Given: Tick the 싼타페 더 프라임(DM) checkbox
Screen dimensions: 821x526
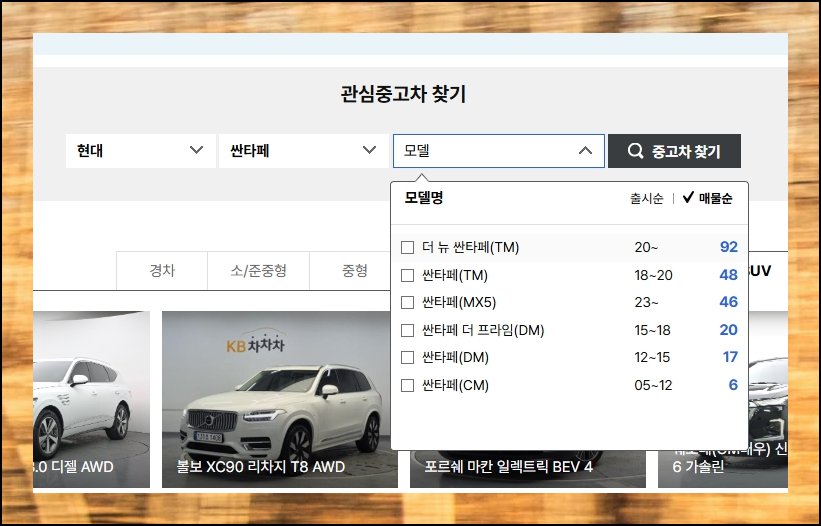Looking at the screenshot, I should pyautogui.click(x=407, y=330).
